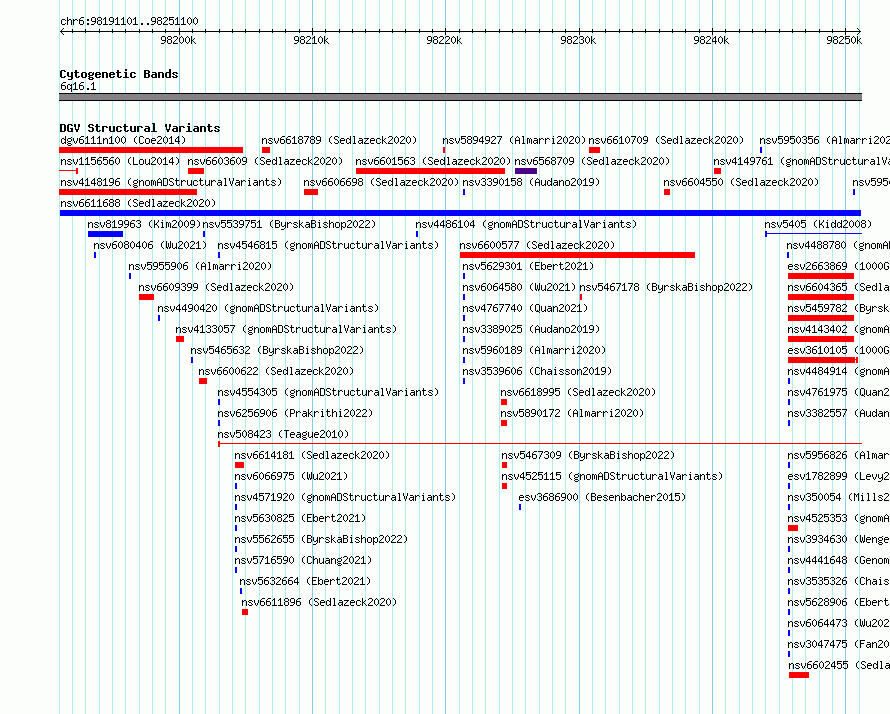Open nsv4133057 (gnomADStructuralVariants) entry
This screenshot has width=890, height=714.
click(x=286, y=329)
